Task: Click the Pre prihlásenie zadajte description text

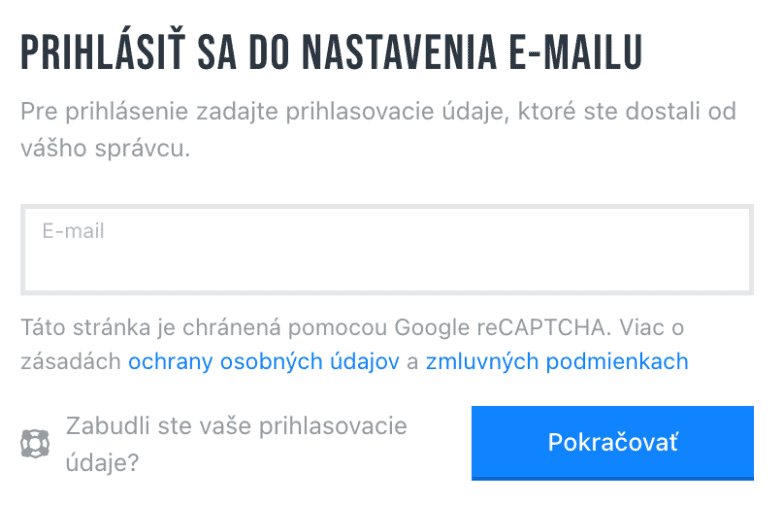Action: point(378,129)
